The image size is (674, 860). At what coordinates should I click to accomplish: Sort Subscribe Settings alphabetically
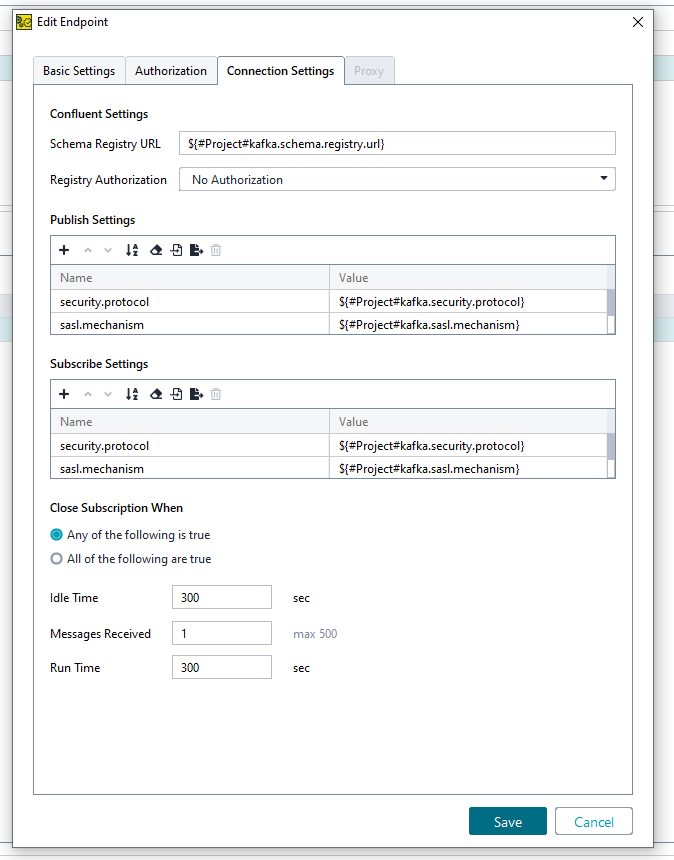[x=132, y=394]
